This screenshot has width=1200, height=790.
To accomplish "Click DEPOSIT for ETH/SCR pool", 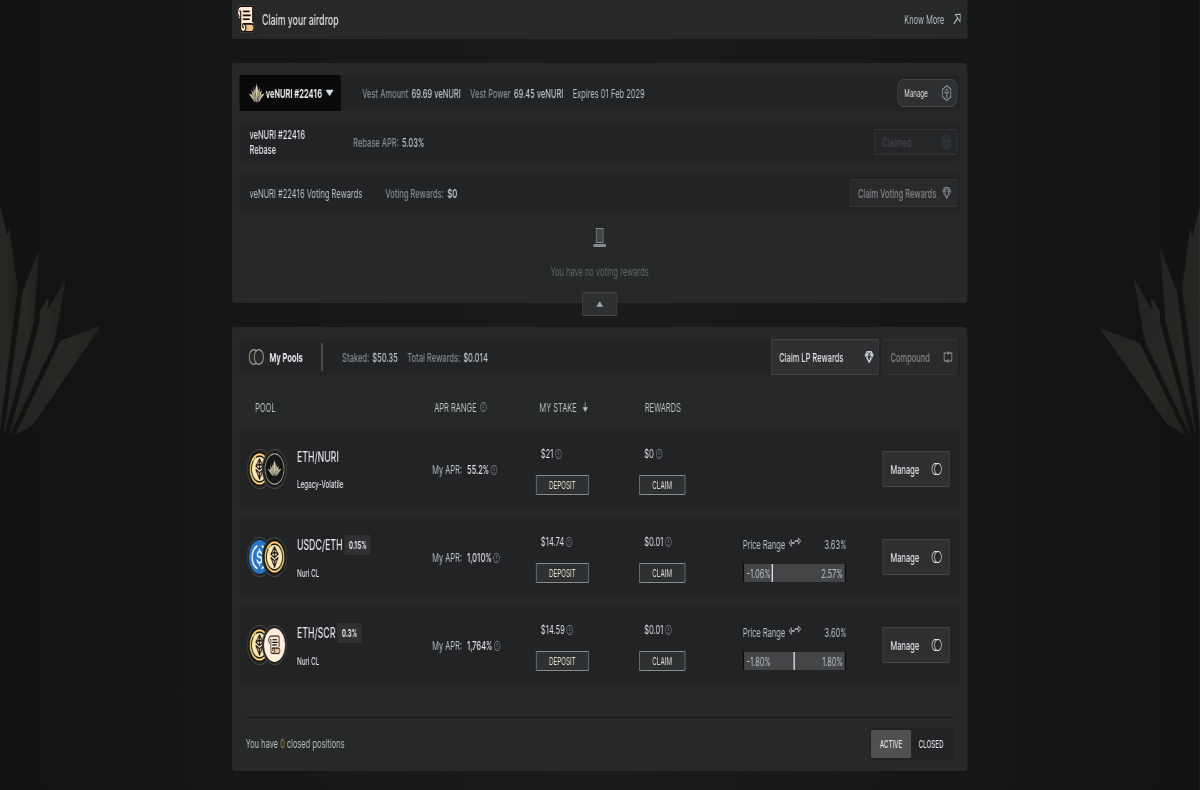I will 562,661.
